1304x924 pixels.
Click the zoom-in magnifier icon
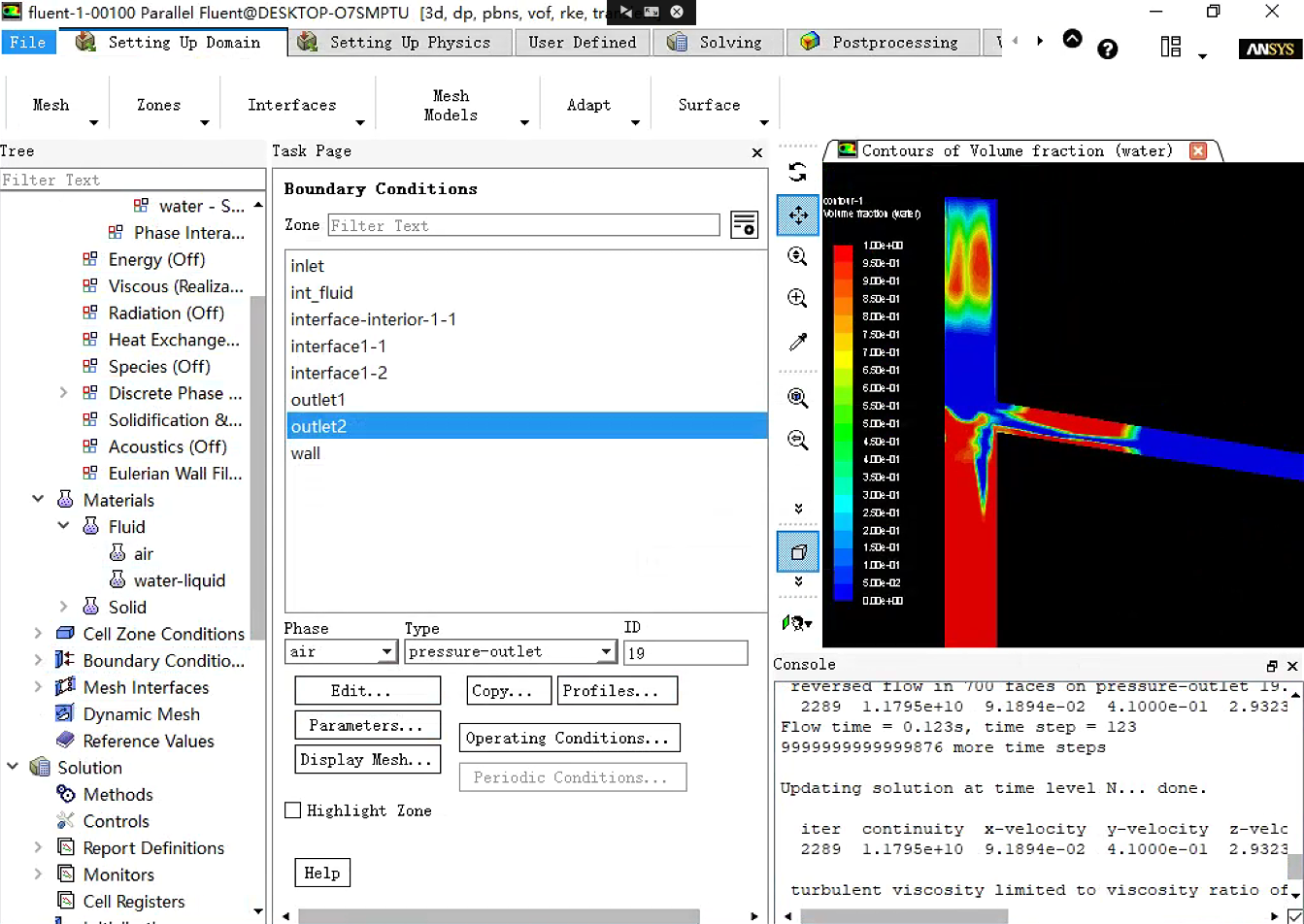click(x=797, y=298)
